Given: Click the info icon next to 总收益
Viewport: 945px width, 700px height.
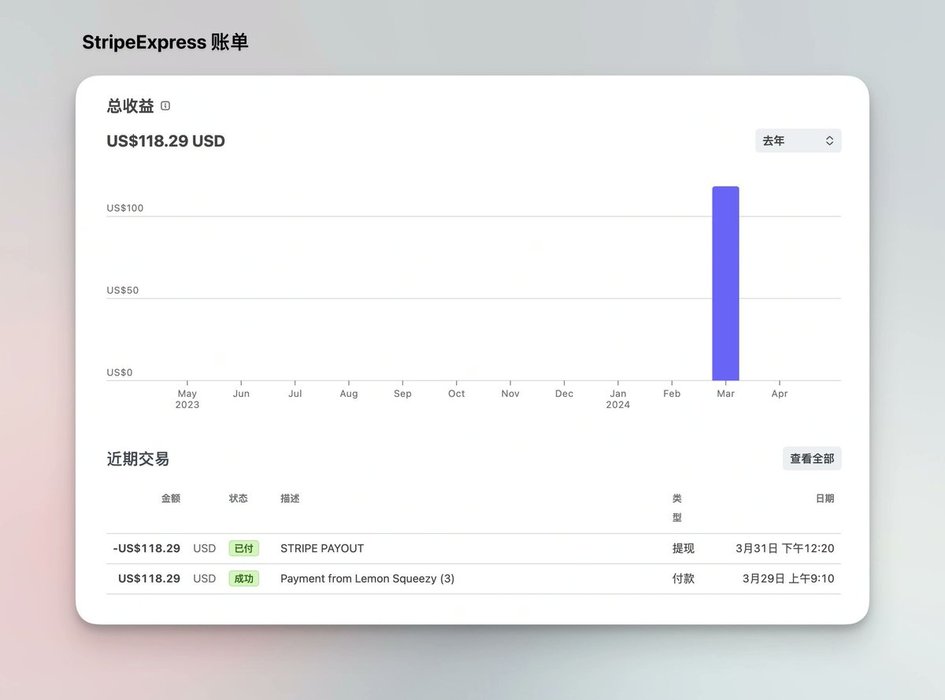Looking at the screenshot, I should coord(166,106).
